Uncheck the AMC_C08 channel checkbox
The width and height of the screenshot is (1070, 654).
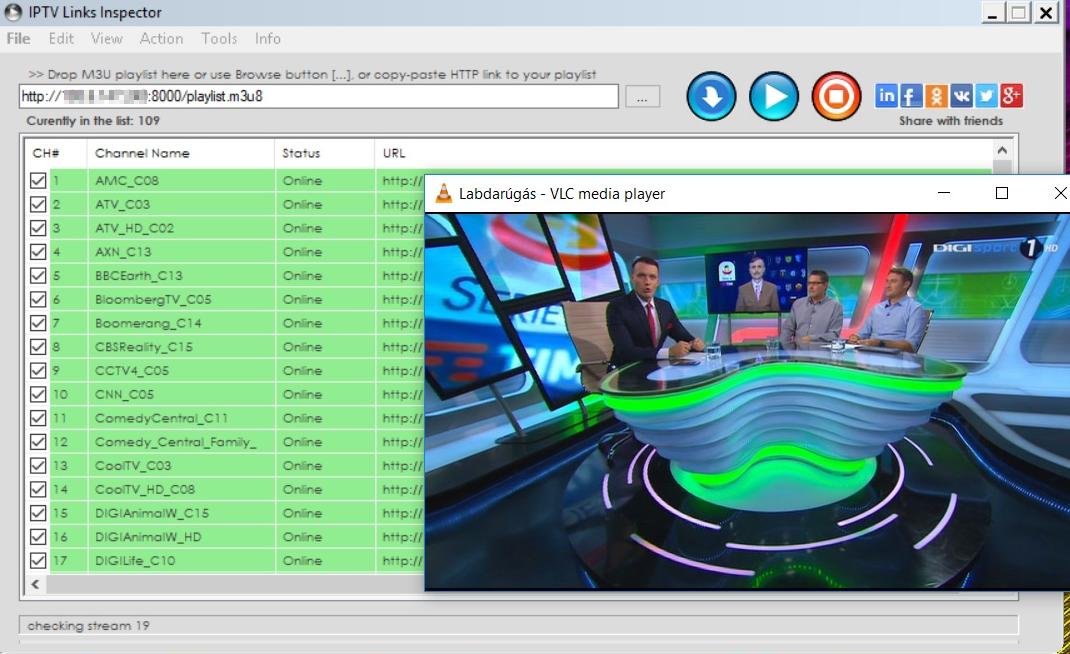(38, 181)
